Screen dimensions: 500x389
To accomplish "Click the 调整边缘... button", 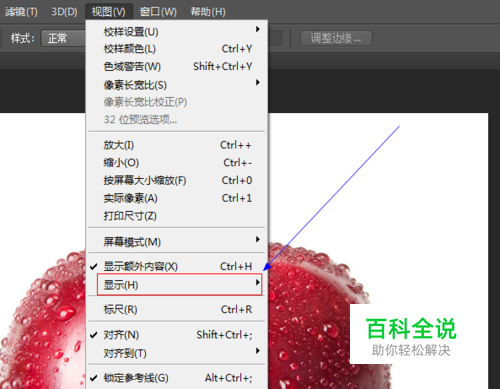I will (x=336, y=38).
